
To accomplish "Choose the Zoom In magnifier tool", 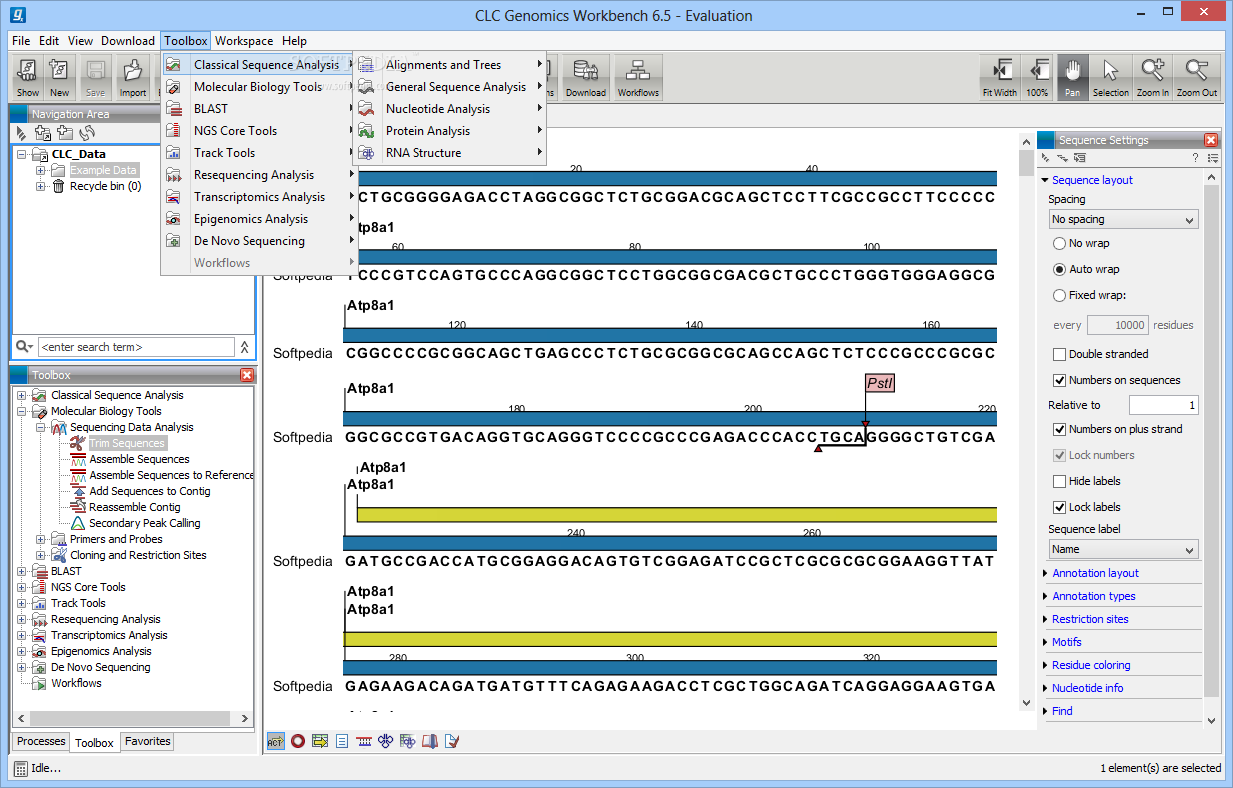I will pyautogui.click(x=1152, y=78).
